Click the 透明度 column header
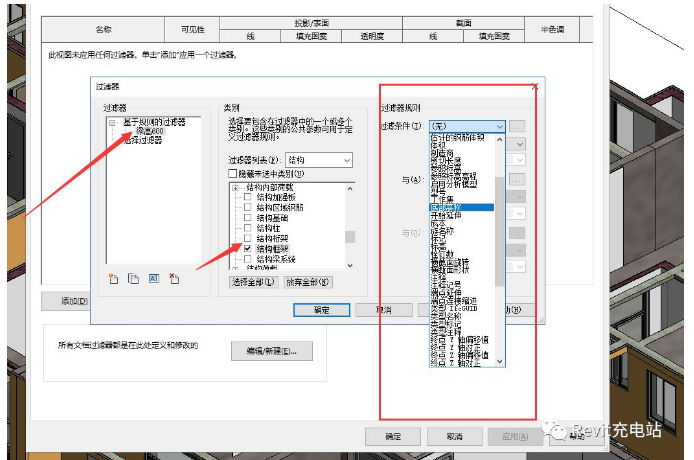Image resolution: width=694 pixels, height=460 pixels. tap(372, 36)
